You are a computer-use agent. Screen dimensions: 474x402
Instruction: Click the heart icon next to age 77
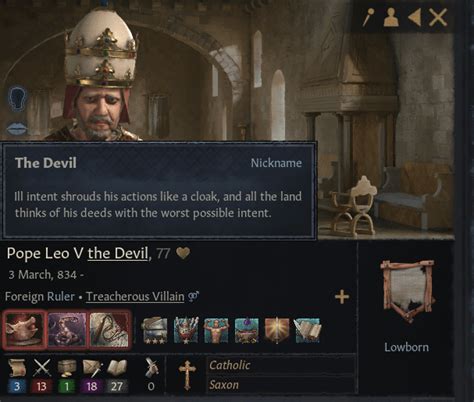(183, 254)
